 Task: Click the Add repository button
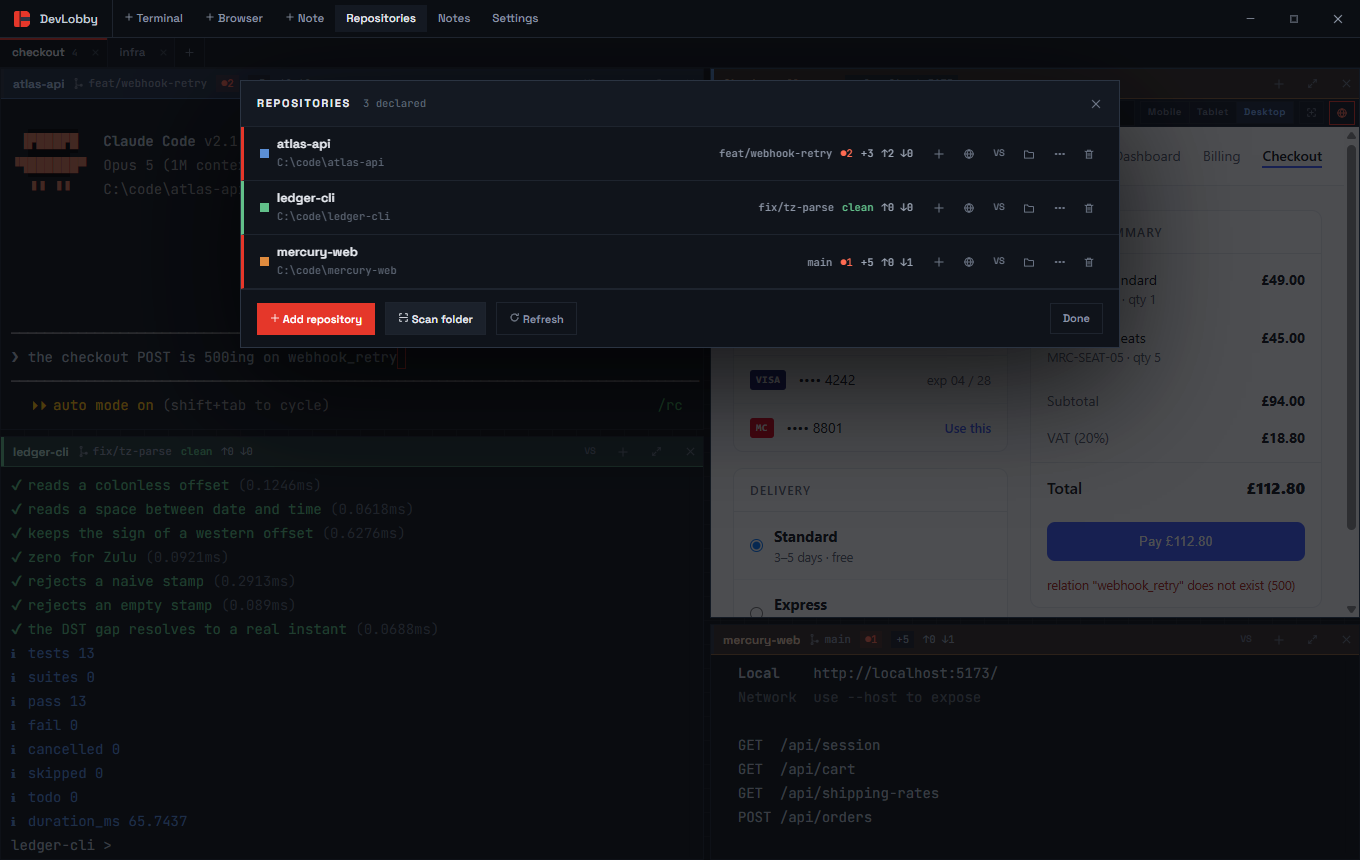[316, 319]
